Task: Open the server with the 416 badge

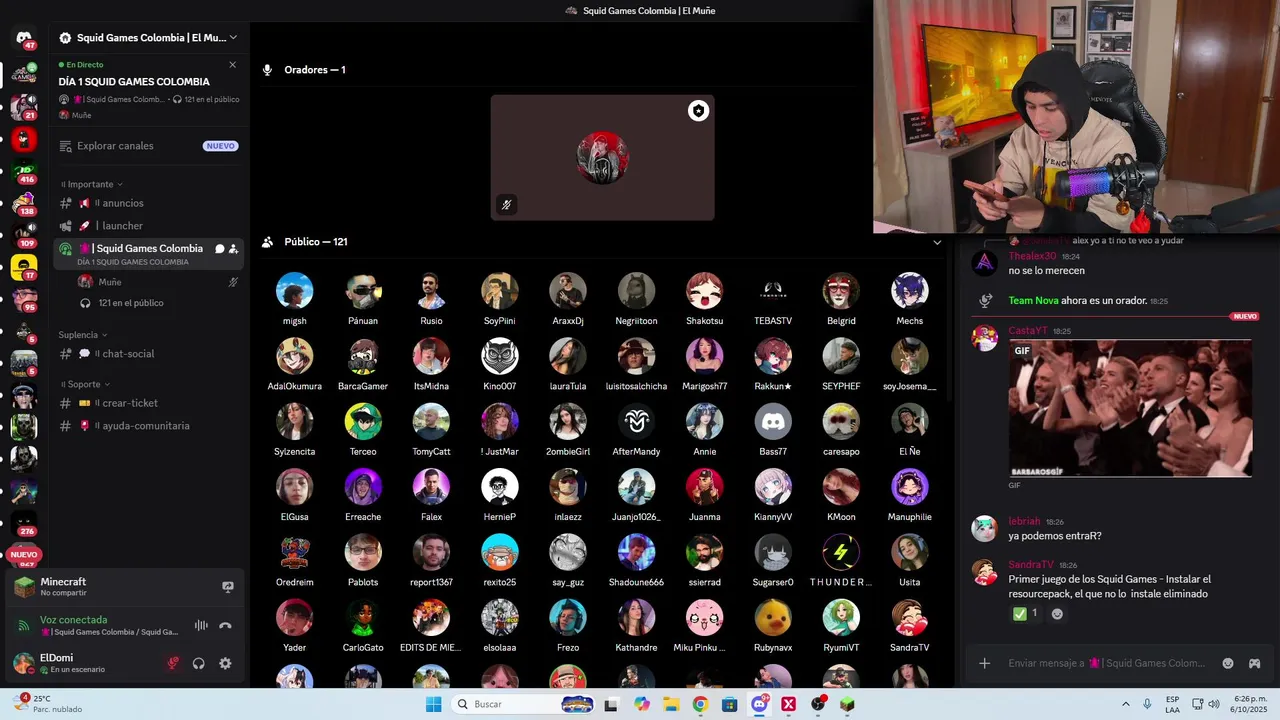Action: [x=24, y=170]
